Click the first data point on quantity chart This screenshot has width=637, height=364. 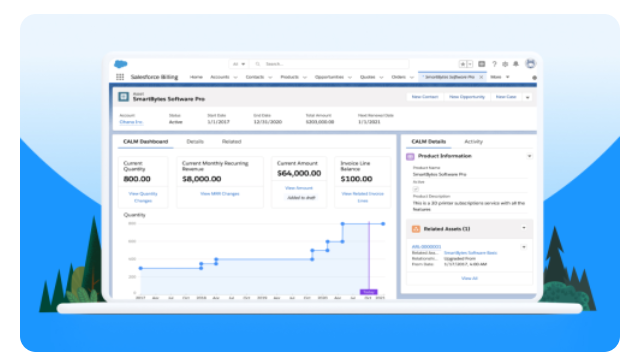click(x=141, y=268)
